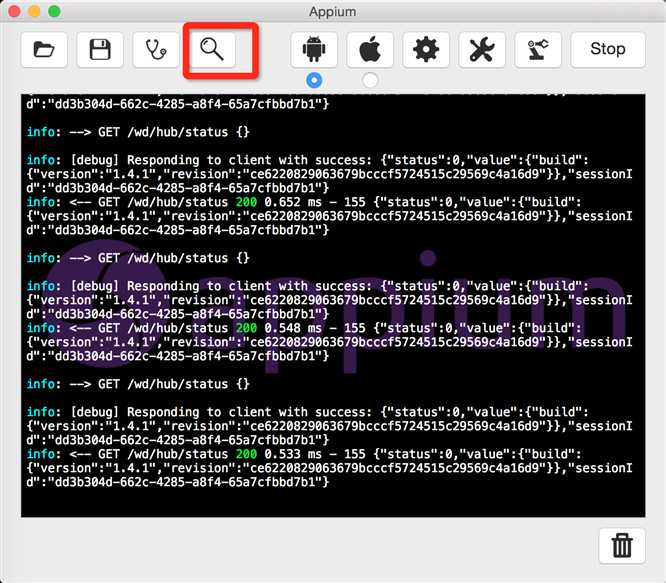Viewport: 666px width, 583px height.
Task: Stop the Appium server
Action: point(608,50)
